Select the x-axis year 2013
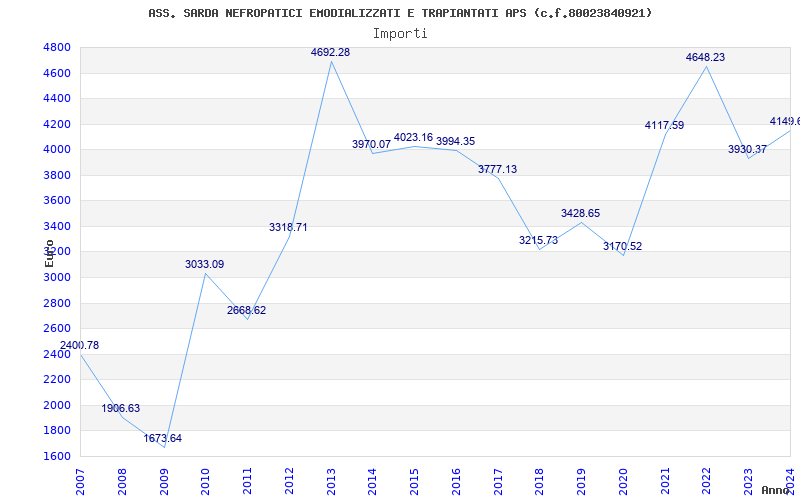This screenshot has width=800, height=500. click(331, 482)
